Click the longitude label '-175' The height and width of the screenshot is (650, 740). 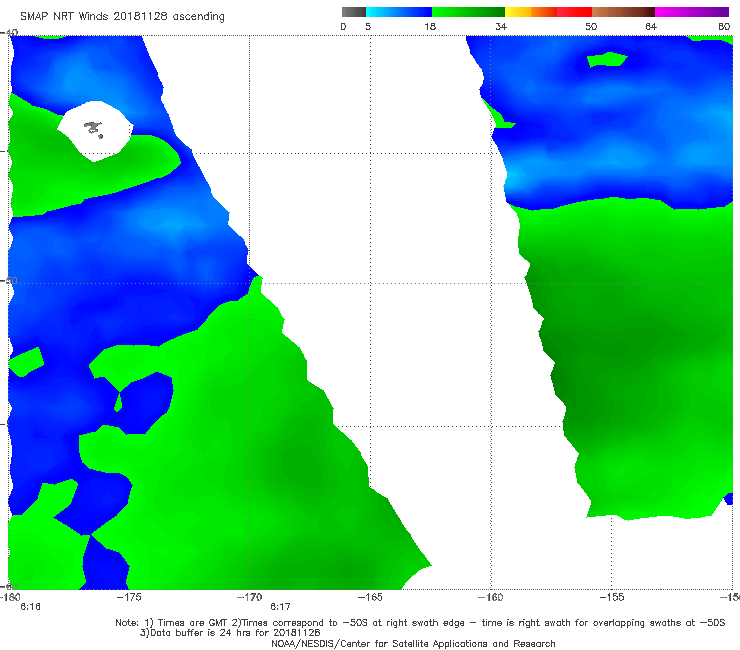pos(129,597)
